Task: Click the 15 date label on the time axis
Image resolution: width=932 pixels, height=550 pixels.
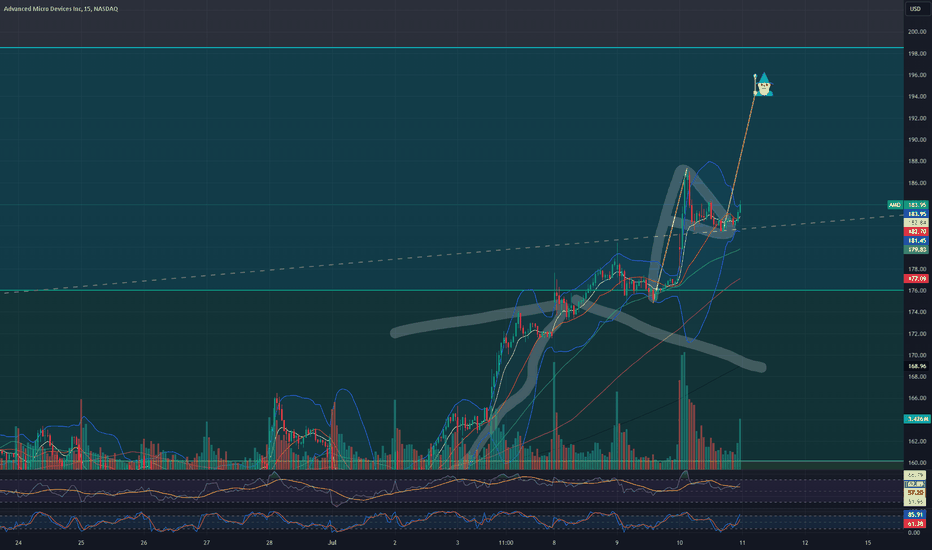Action: [x=868, y=542]
